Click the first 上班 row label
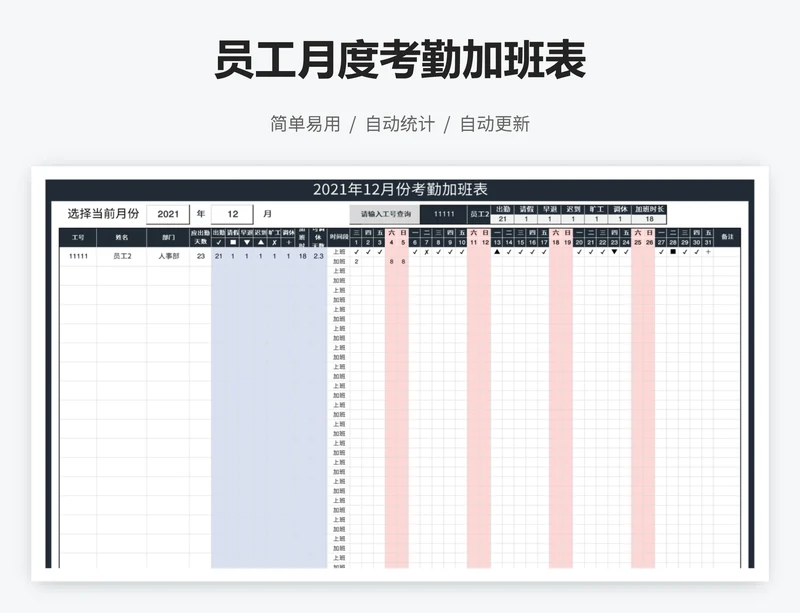This screenshot has width=800, height=613. click(x=339, y=252)
